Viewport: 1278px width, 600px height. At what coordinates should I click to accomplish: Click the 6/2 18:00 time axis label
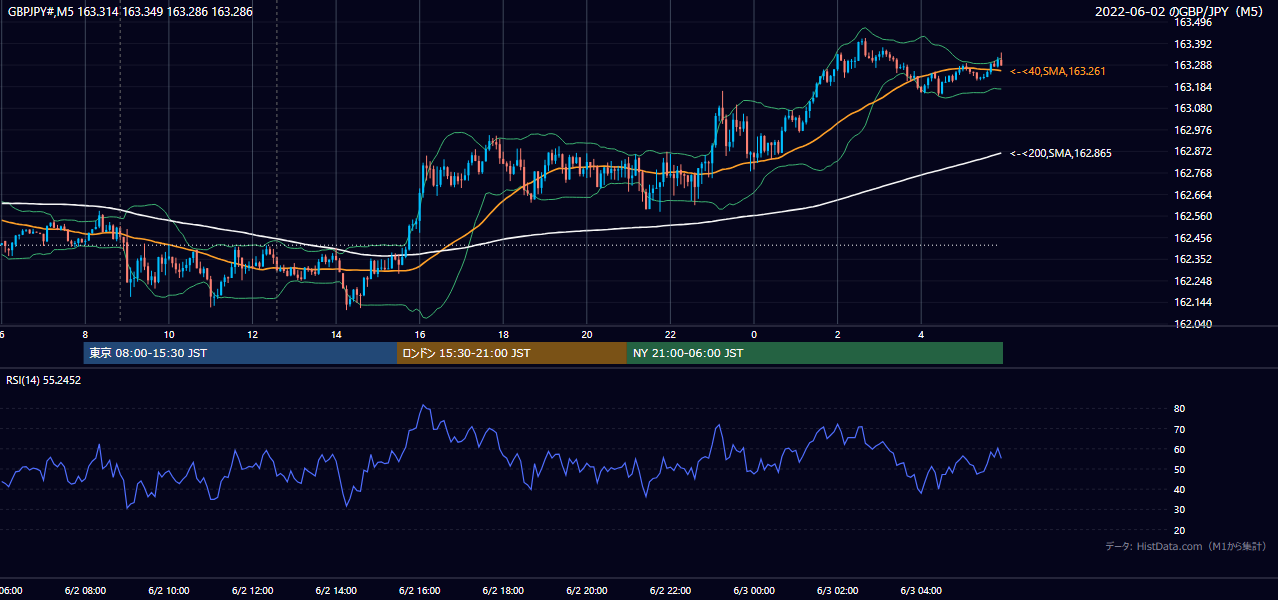click(x=503, y=590)
